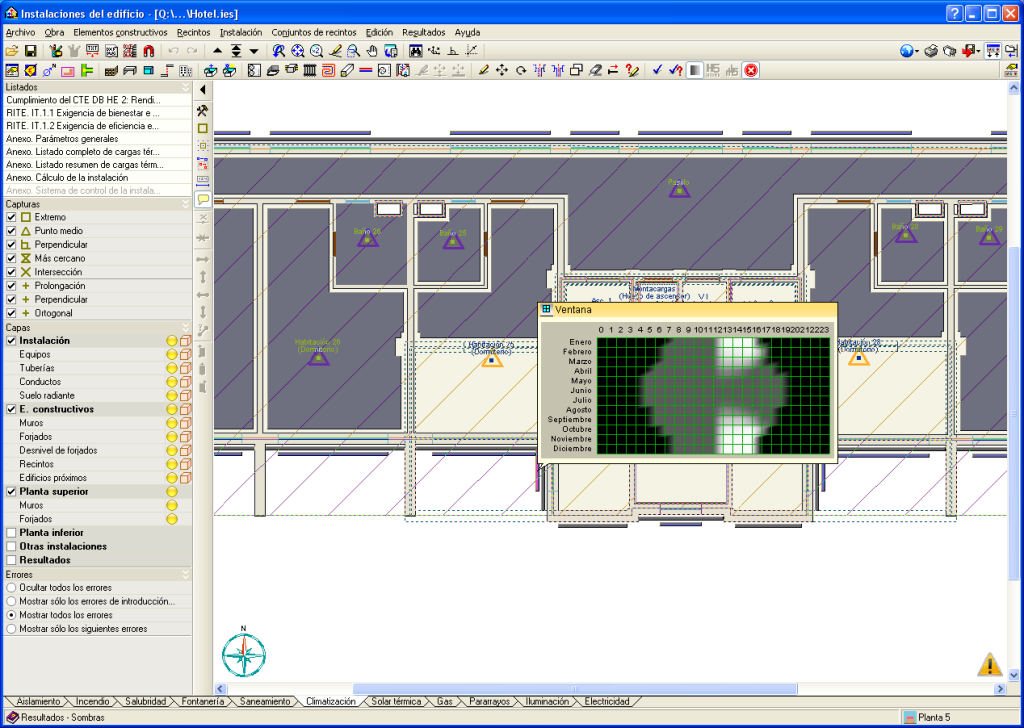The image size is (1024, 728).
Task: Click the hand pan tool icon
Action: (372, 51)
